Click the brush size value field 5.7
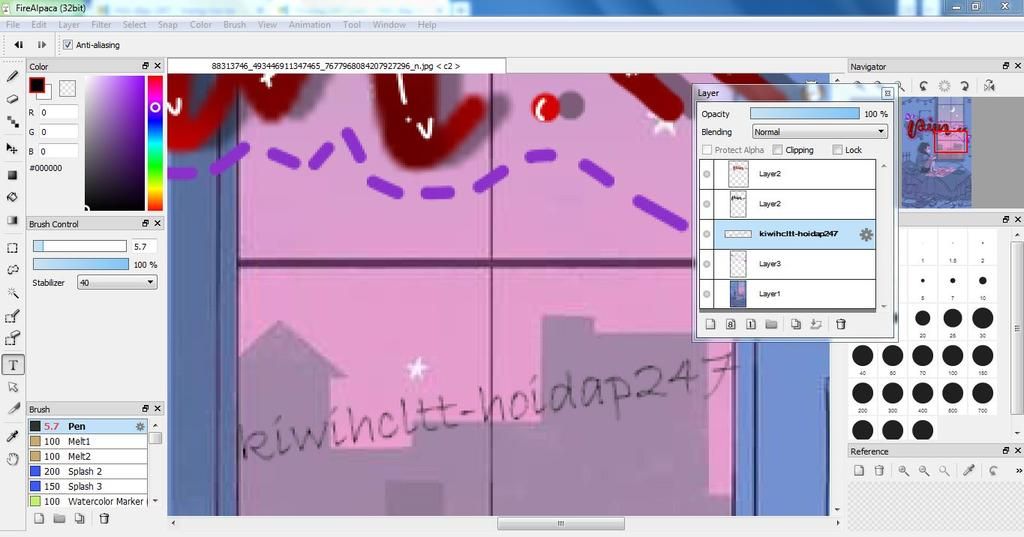 coord(144,246)
